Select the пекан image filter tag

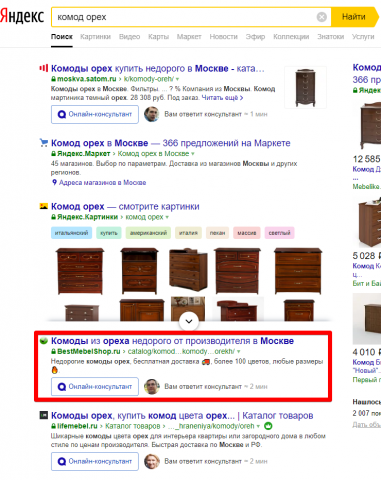[x=217, y=233]
